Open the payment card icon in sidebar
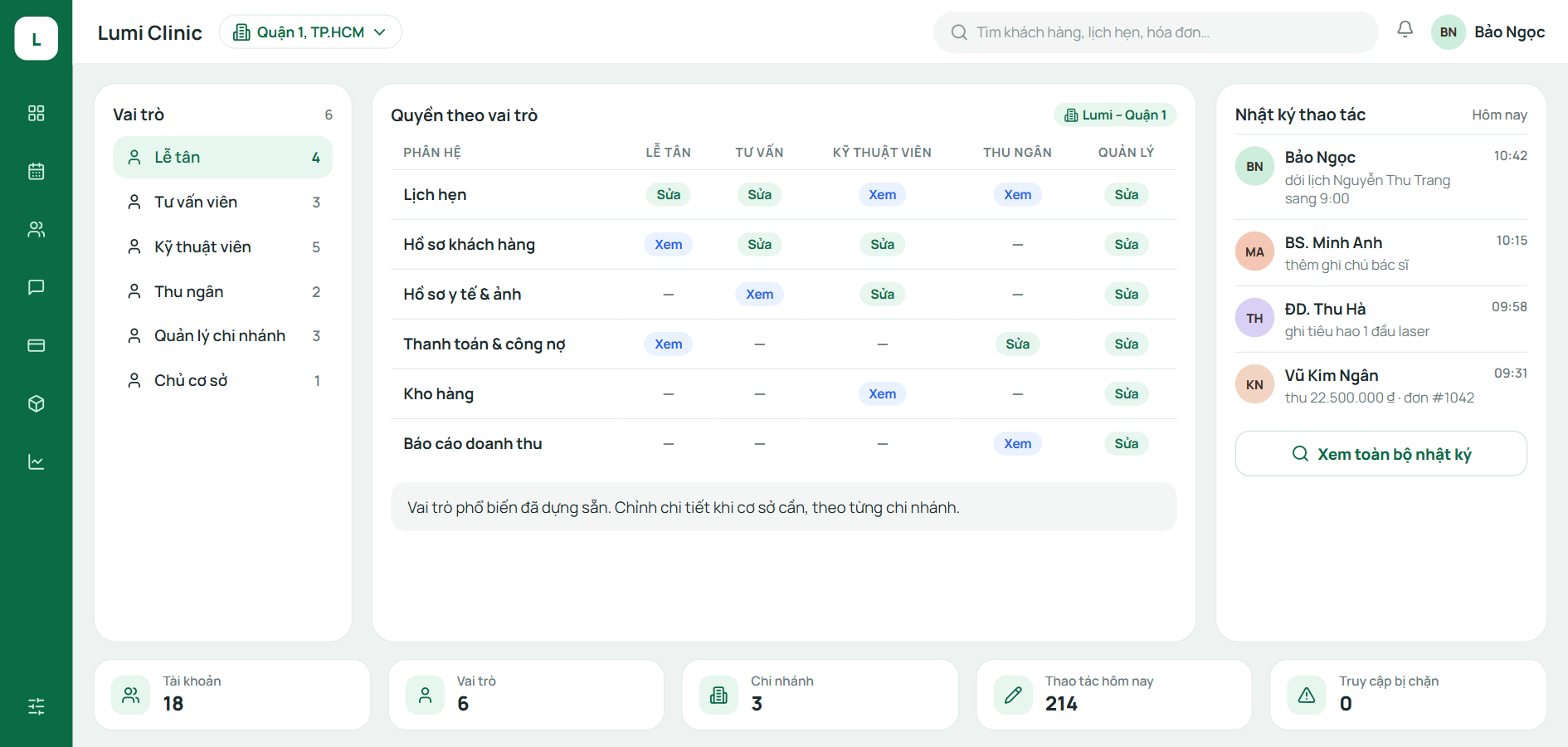1568x747 pixels. coord(36,345)
